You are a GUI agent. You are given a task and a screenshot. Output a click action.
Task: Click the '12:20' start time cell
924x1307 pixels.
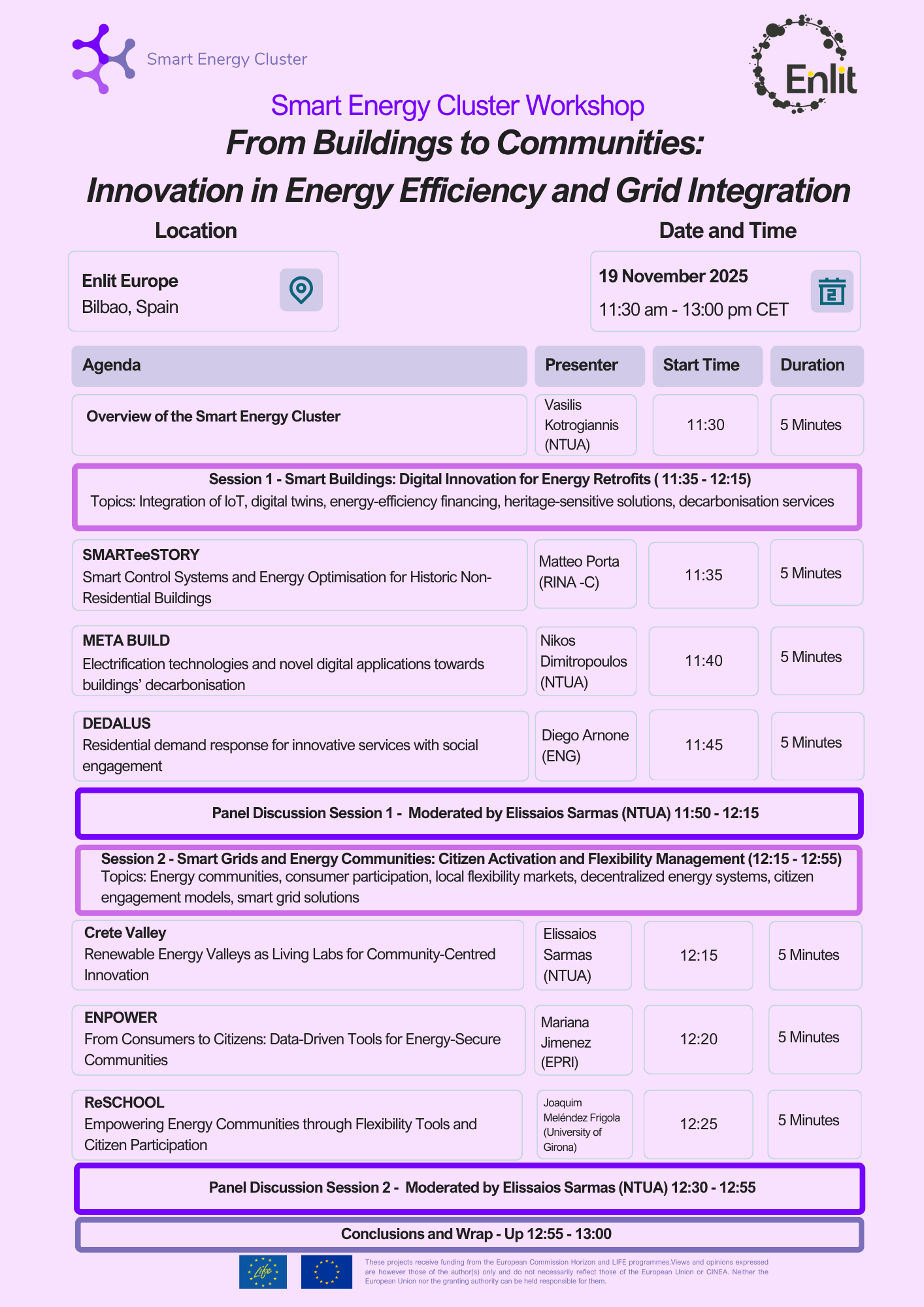click(x=699, y=1039)
